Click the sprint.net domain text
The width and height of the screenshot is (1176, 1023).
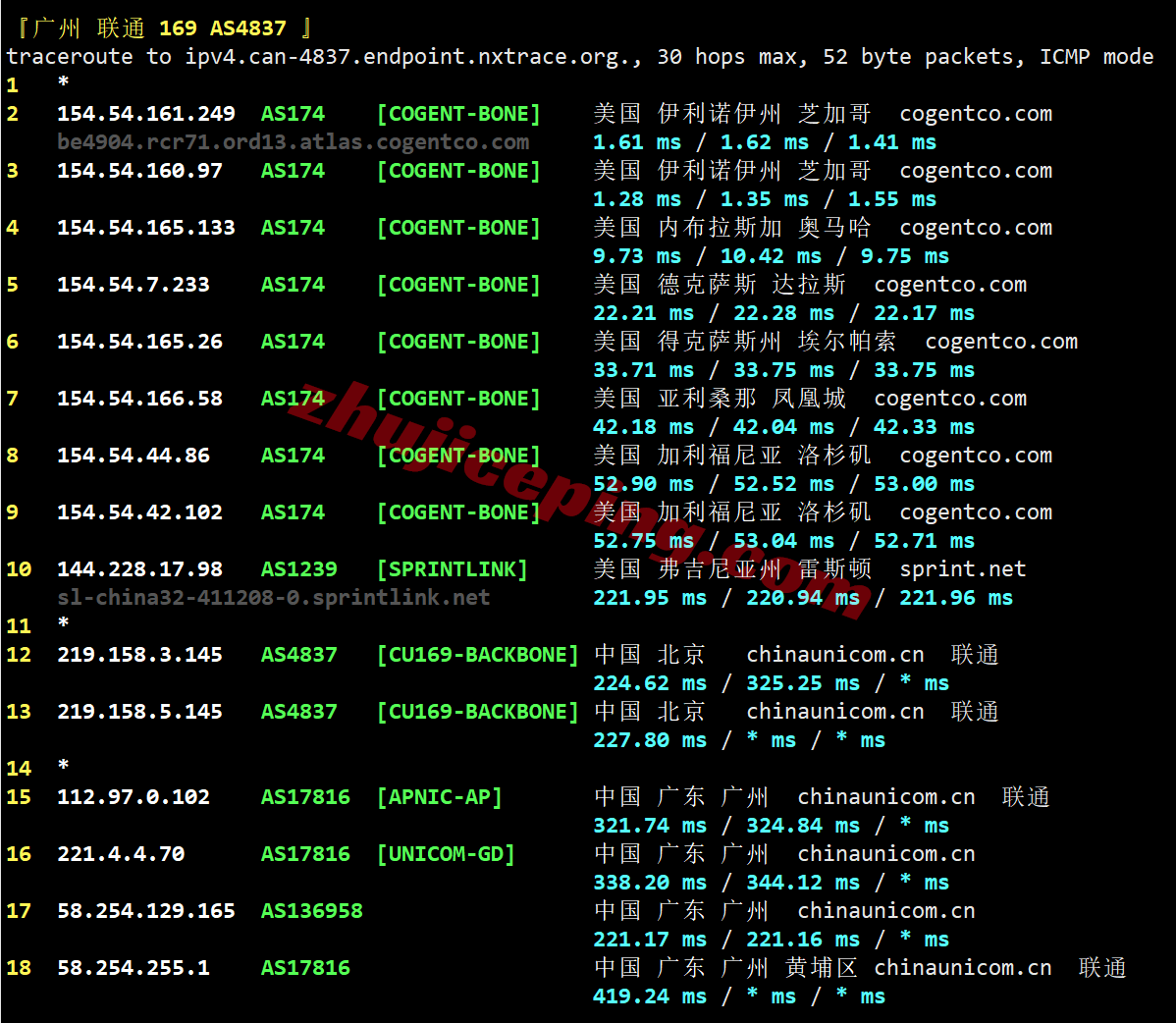963,570
